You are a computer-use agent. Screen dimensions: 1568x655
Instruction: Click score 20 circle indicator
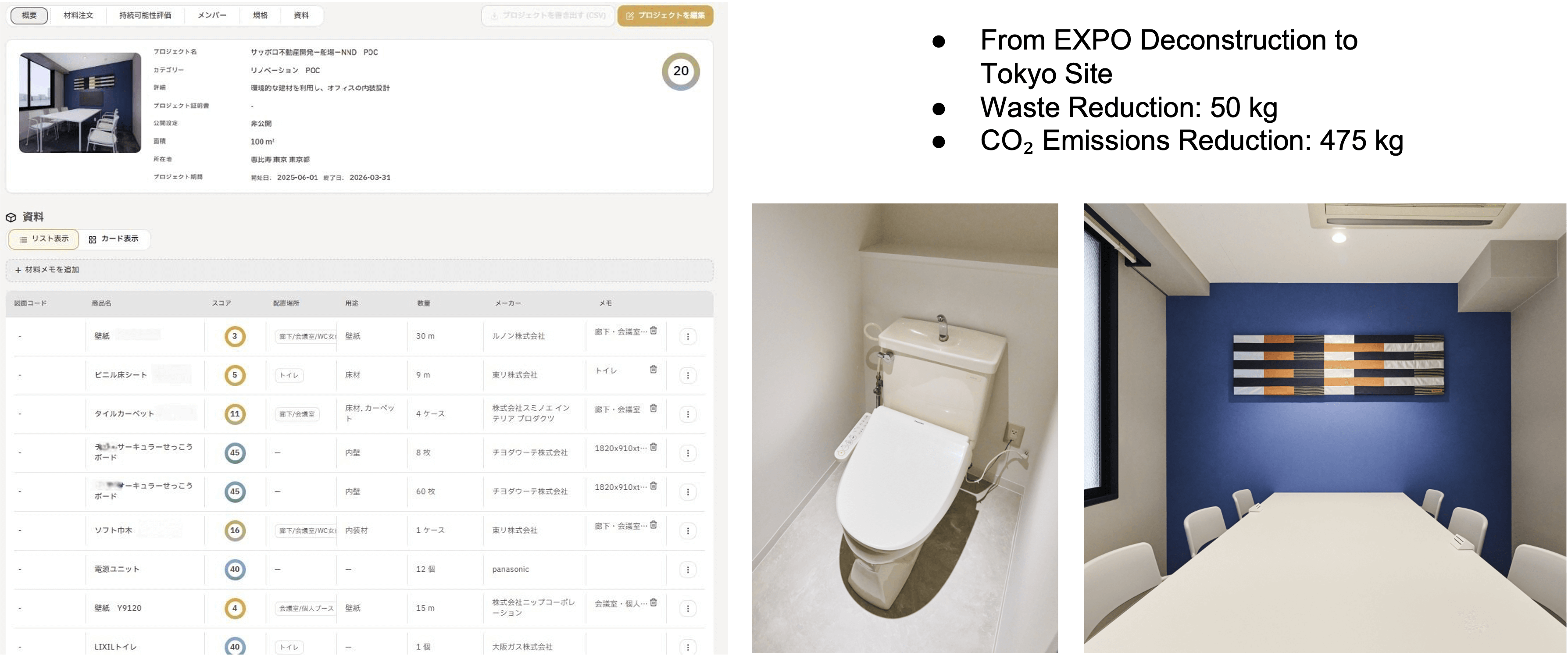coord(681,71)
